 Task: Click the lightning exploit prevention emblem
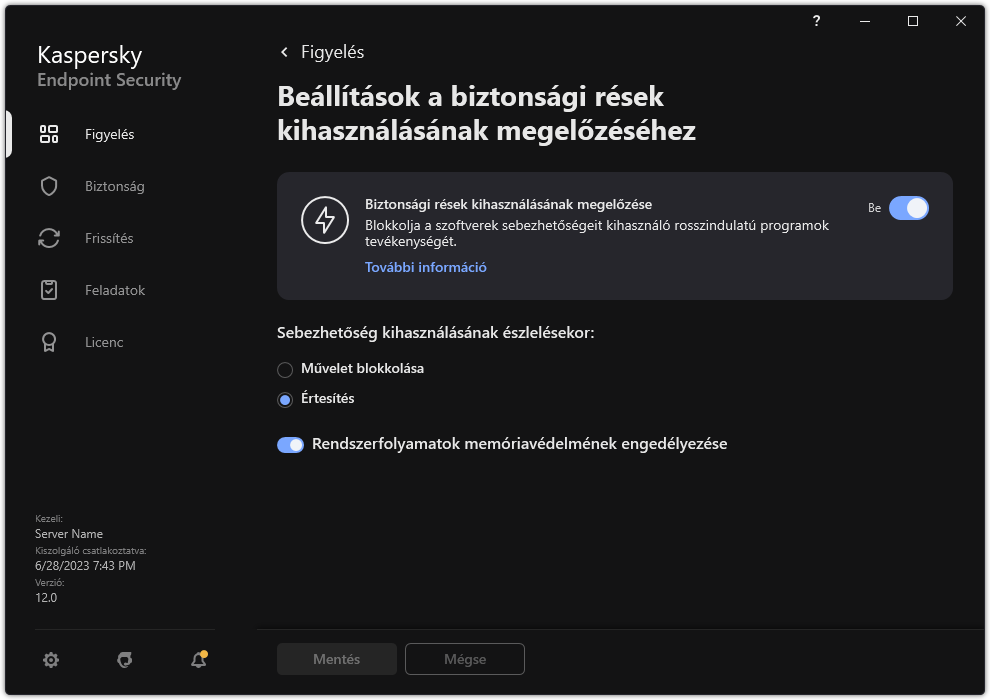pyautogui.click(x=324, y=222)
